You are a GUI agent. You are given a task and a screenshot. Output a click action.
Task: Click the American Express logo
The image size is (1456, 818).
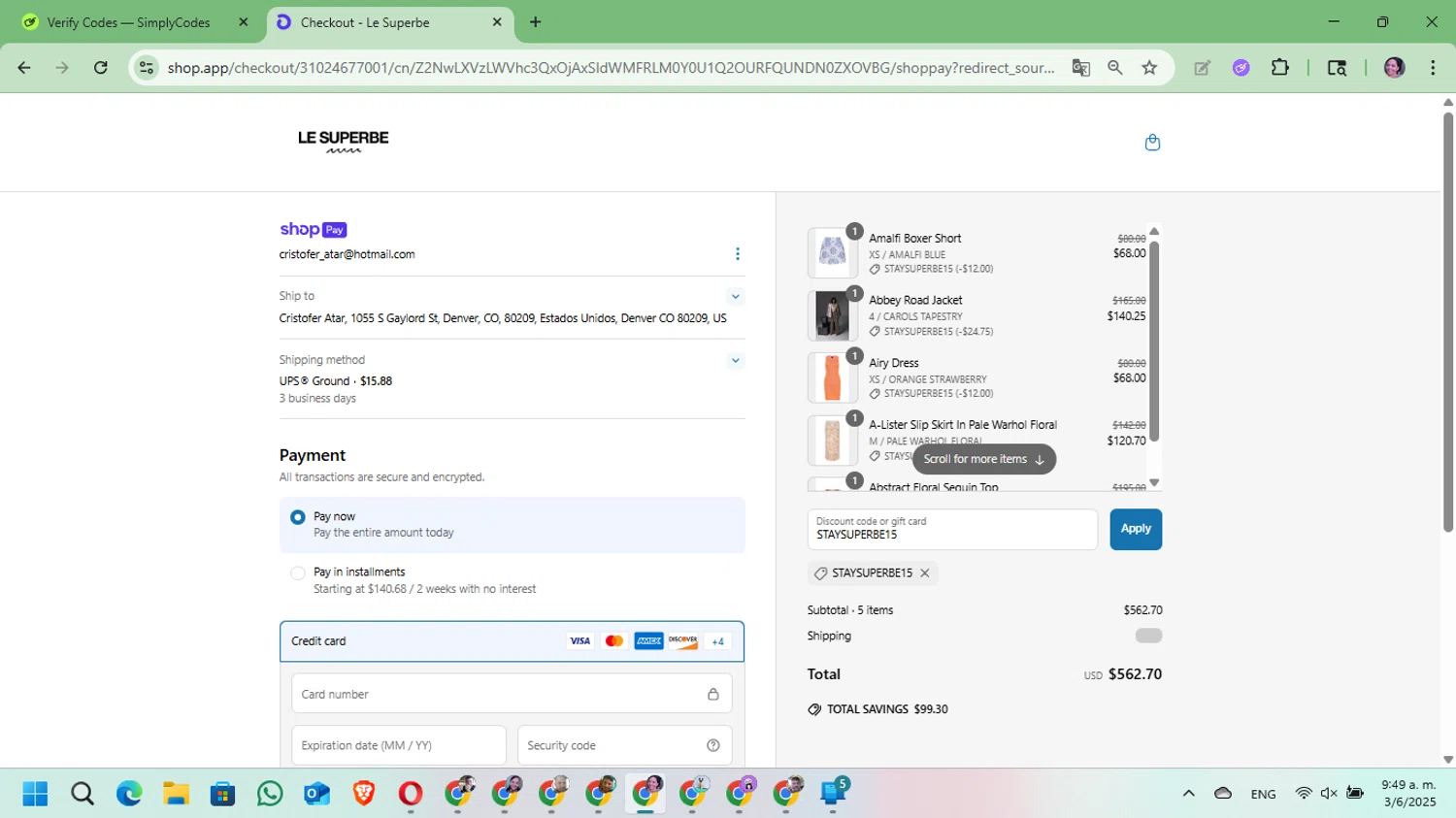(648, 641)
